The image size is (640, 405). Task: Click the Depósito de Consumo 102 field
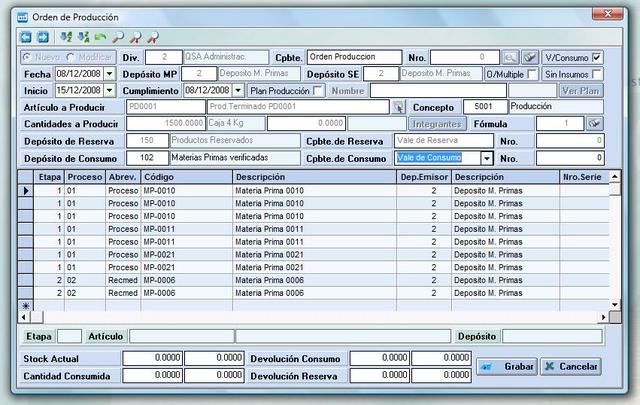(147, 158)
